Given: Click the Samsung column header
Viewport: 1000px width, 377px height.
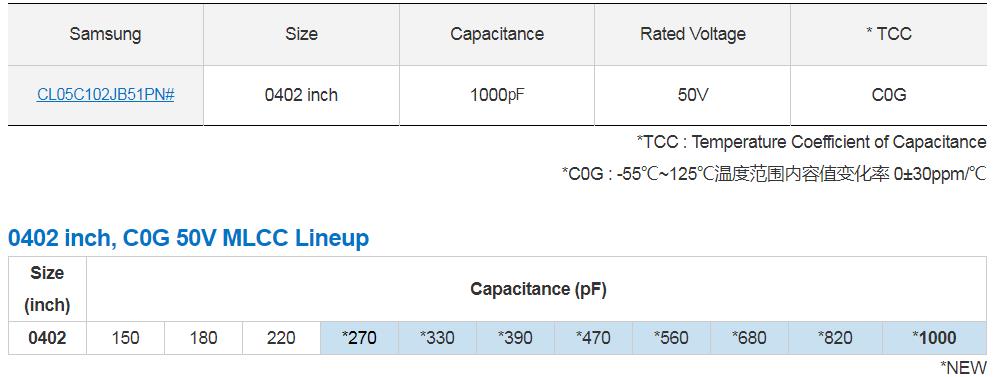Looking at the screenshot, I should [105, 34].
